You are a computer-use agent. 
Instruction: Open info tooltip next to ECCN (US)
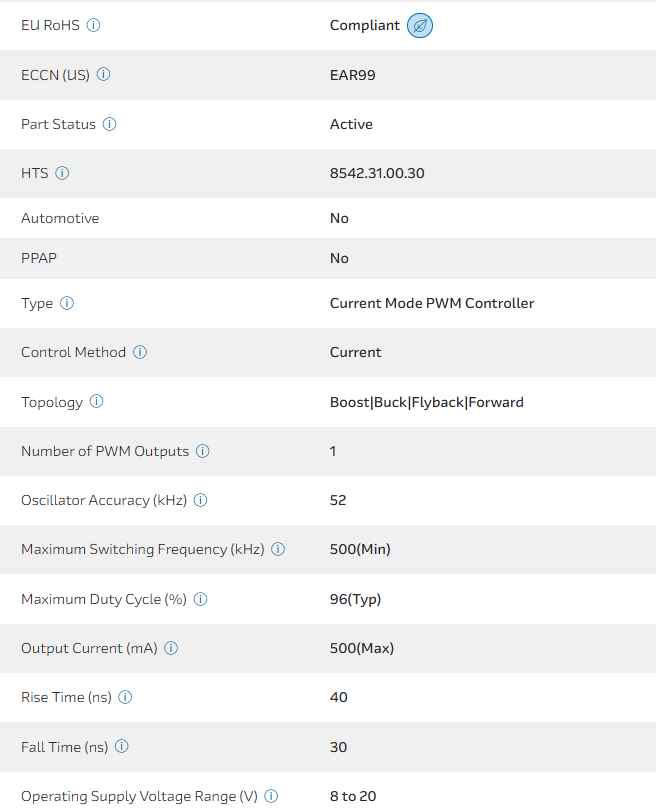[x=104, y=74]
